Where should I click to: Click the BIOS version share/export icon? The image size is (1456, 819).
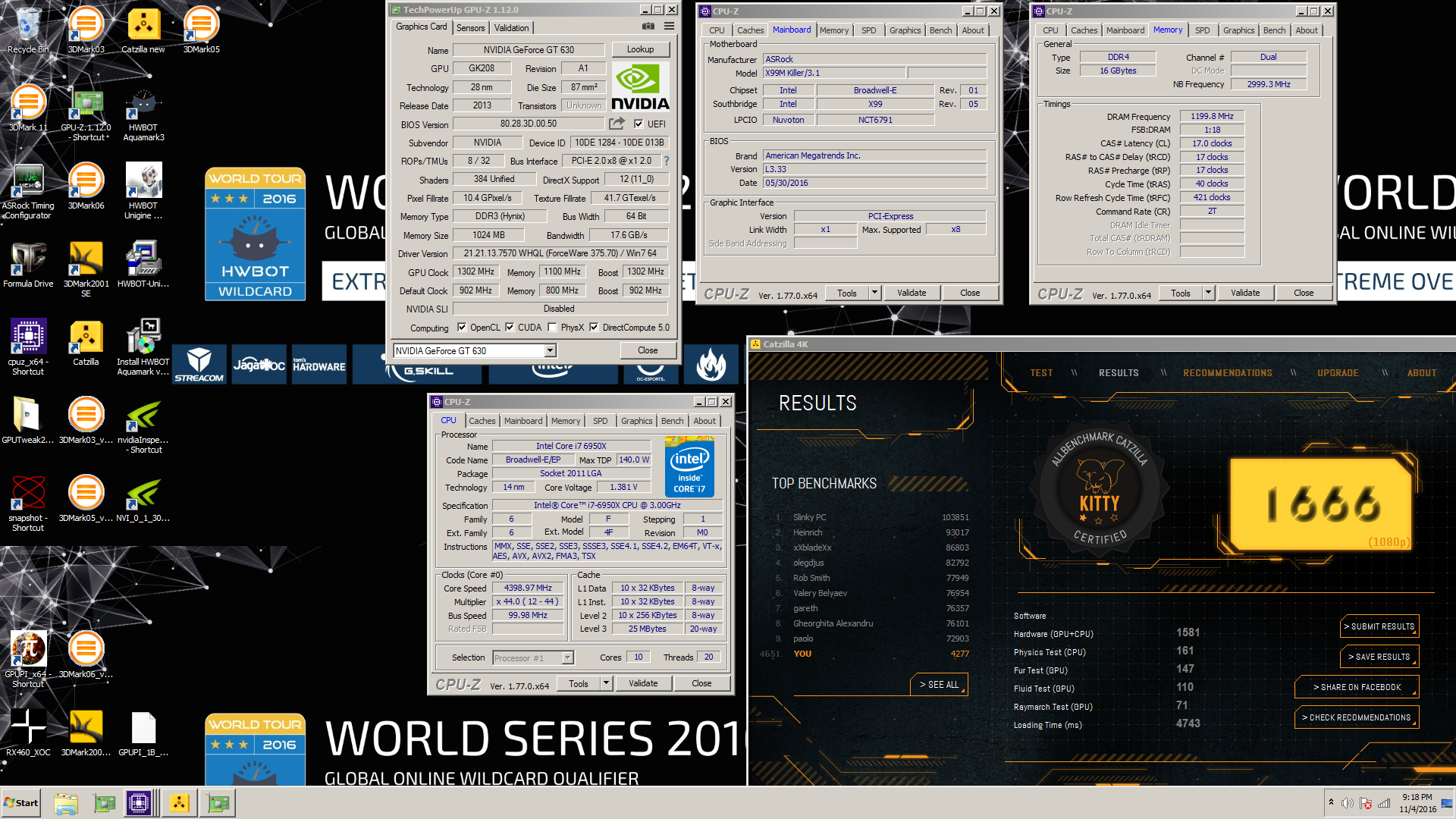tap(617, 124)
